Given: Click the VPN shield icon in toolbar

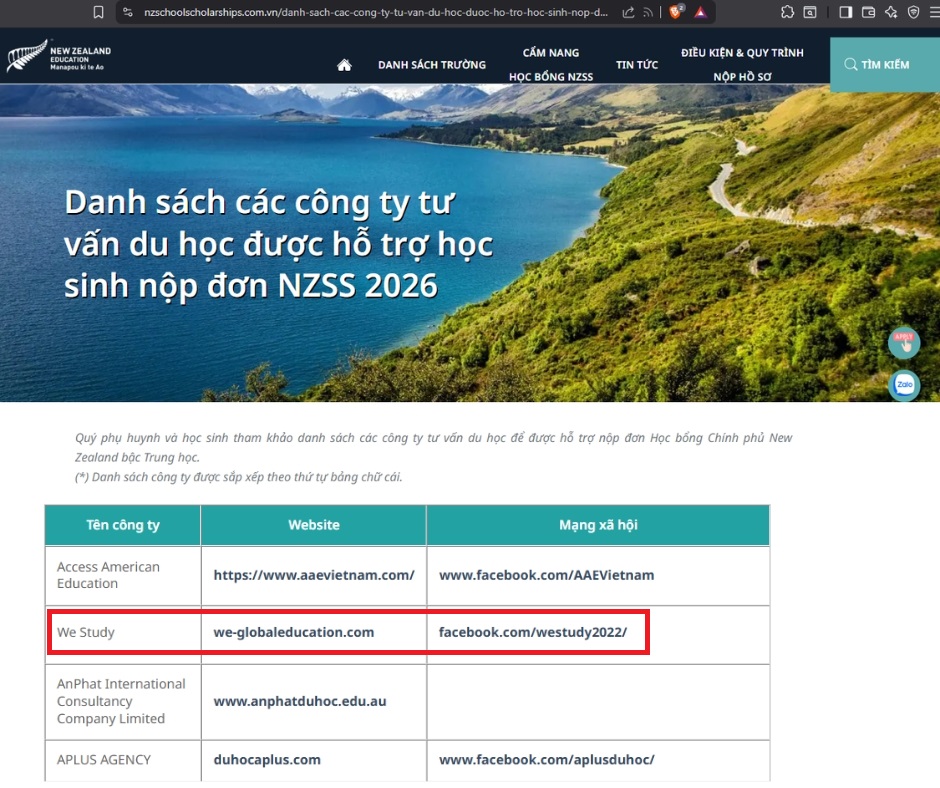Looking at the screenshot, I should (913, 12).
